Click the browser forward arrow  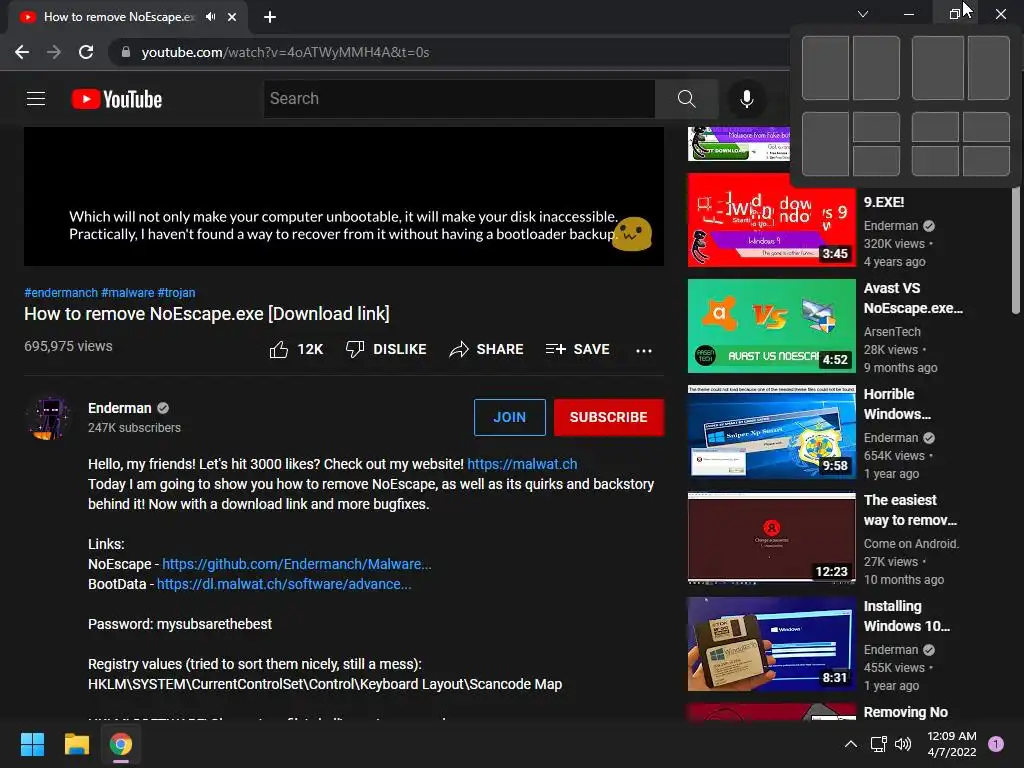(x=54, y=52)
